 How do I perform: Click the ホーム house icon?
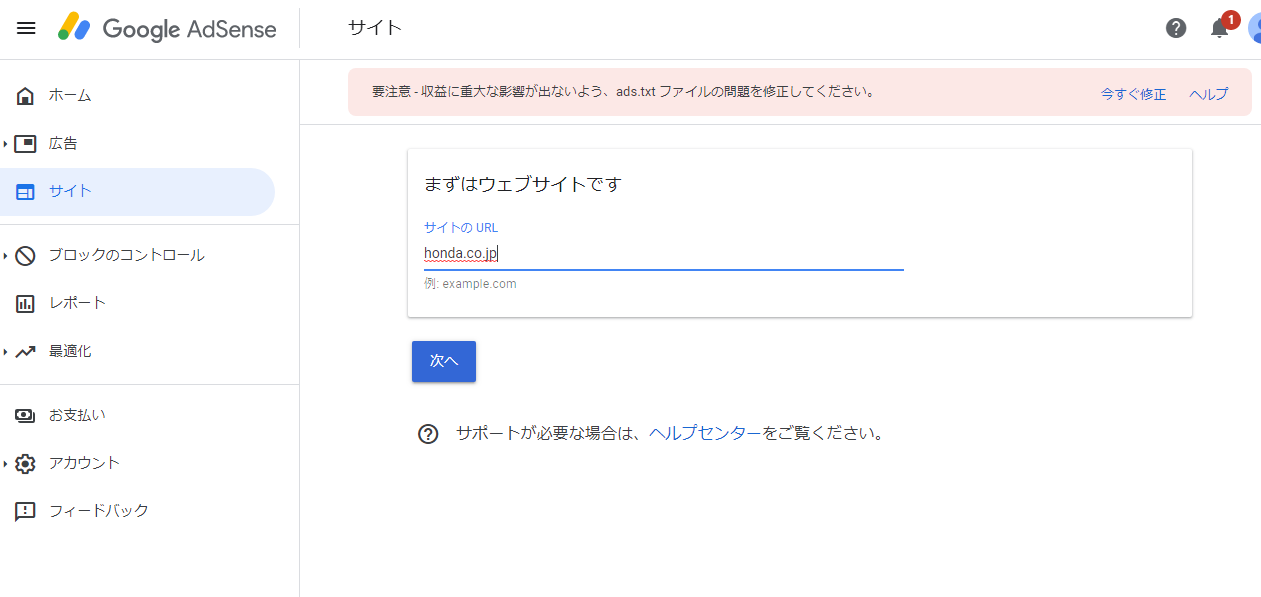tap(25, 96)
